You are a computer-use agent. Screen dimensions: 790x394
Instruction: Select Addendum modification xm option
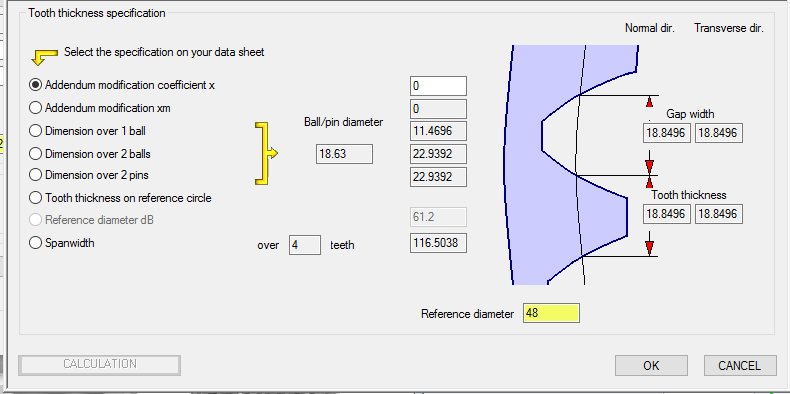(x=35, y=108)
